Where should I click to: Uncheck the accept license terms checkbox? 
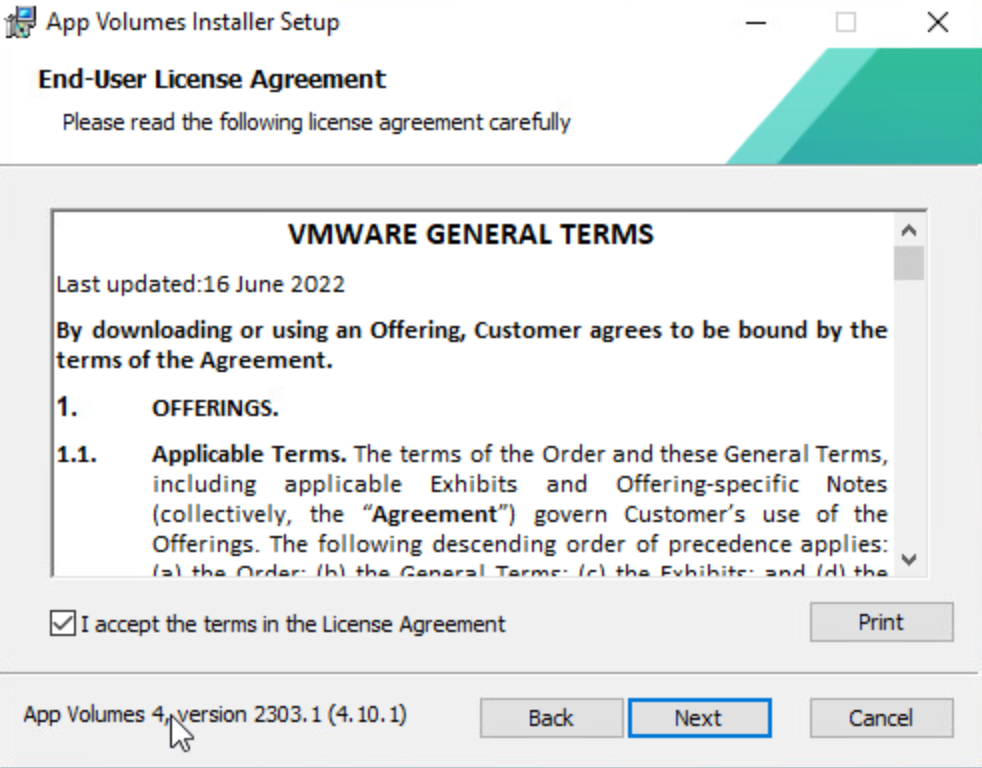(62, 624)
